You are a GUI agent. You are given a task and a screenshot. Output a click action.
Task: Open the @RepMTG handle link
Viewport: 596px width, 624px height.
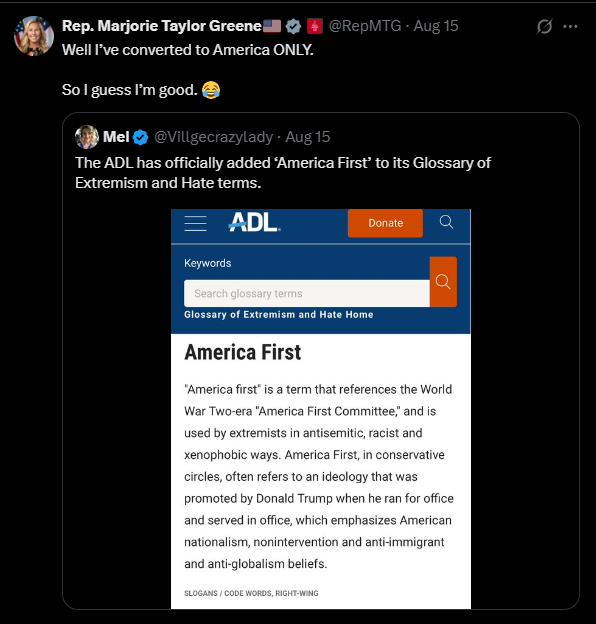(x=365, y=26)
